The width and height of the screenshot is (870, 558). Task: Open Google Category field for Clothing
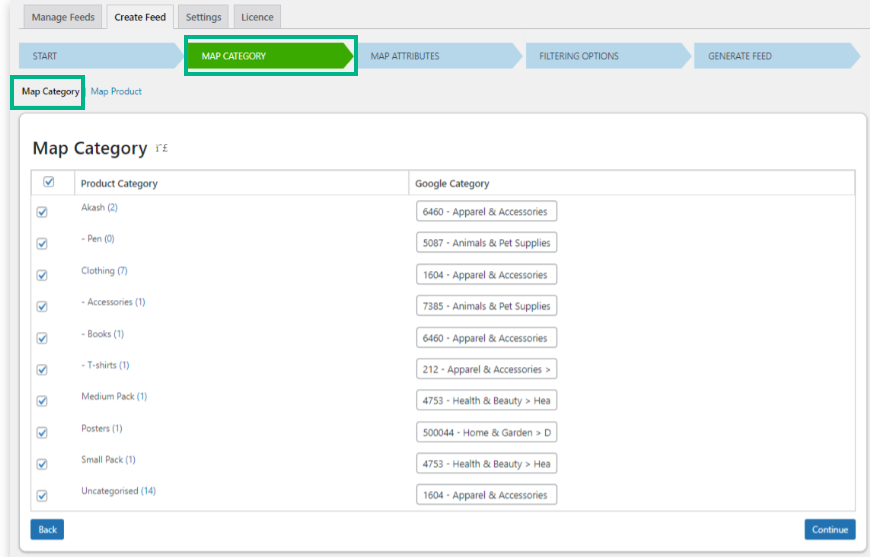[487, 275]
